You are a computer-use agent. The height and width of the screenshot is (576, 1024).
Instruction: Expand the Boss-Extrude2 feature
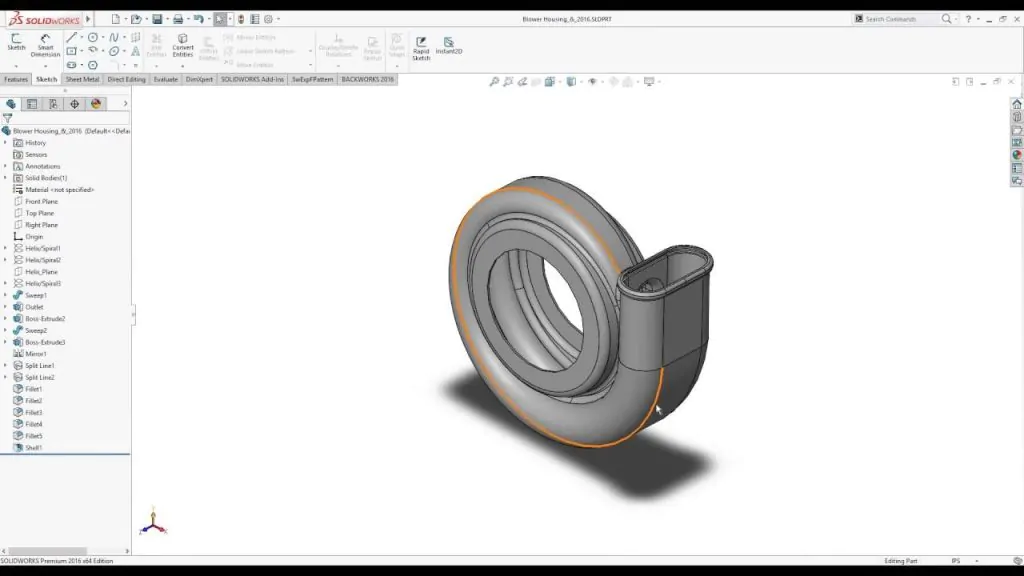click(5, 319)
